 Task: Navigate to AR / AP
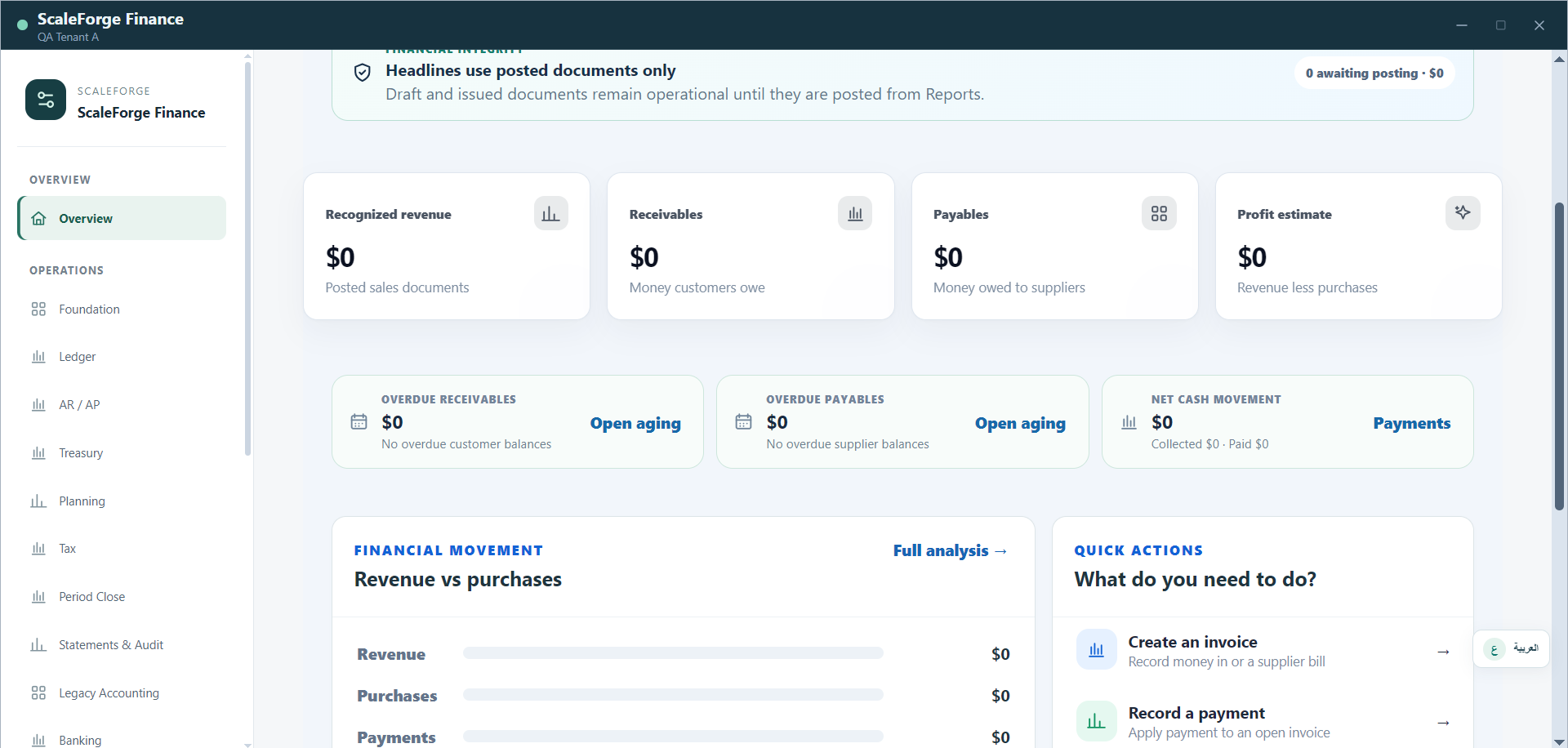(122, 405)
